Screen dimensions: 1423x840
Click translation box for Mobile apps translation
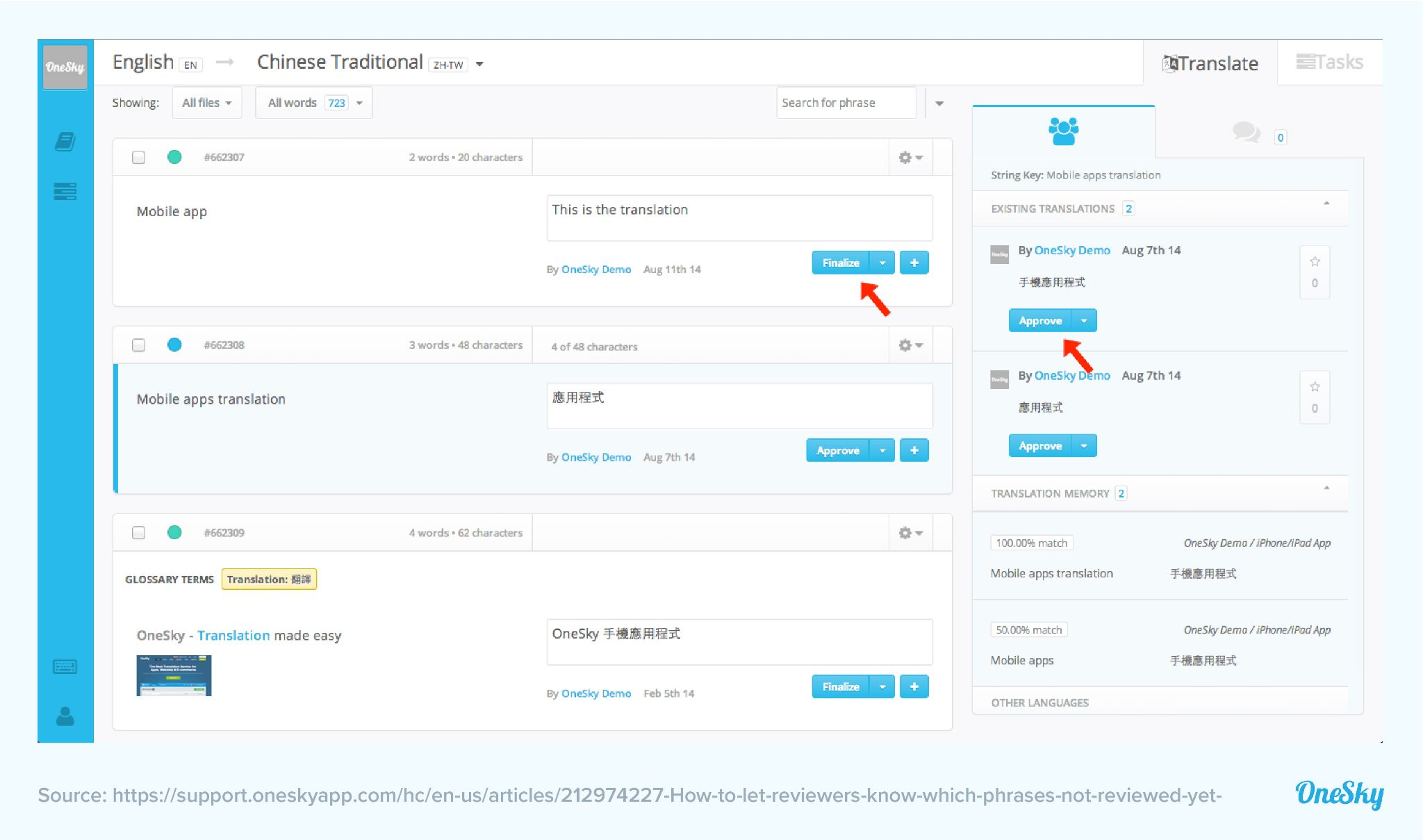739,406
